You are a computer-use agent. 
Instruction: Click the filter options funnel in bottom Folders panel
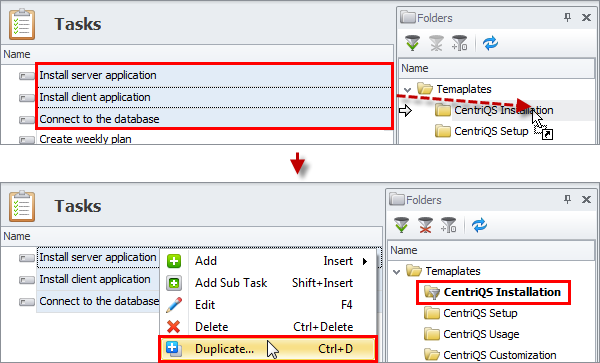[448, 225]
